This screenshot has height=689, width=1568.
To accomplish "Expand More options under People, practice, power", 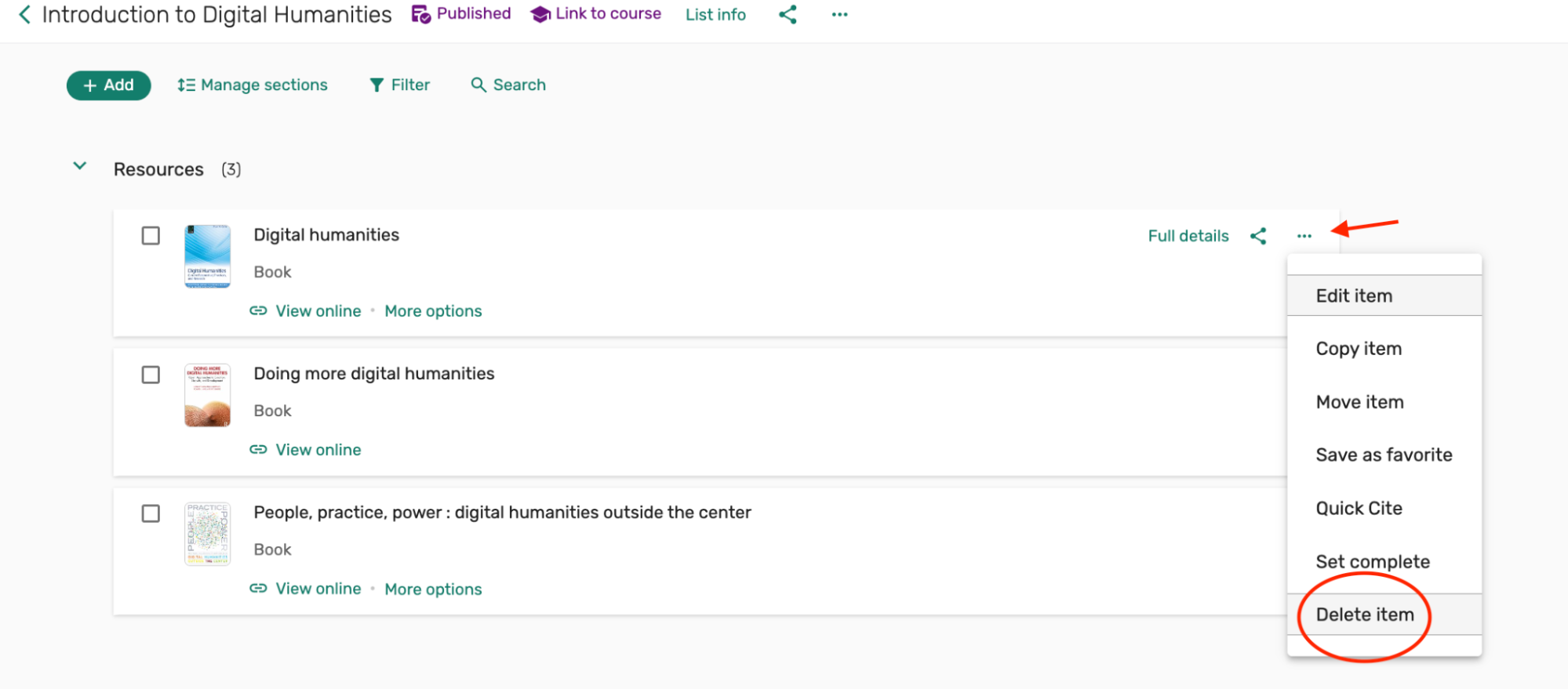I will 433,589.
